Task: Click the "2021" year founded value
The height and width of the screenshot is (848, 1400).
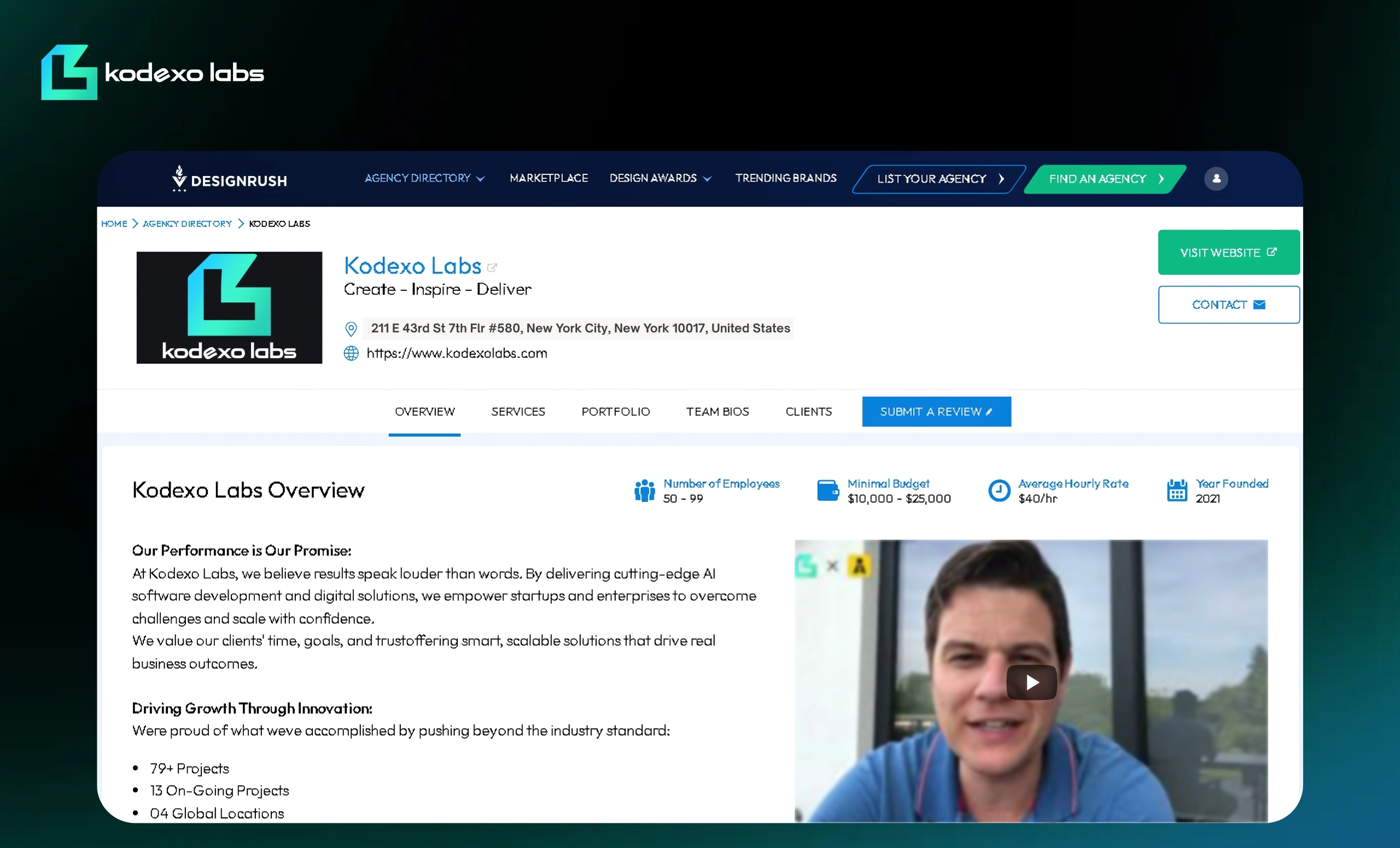Action: 1207,499
